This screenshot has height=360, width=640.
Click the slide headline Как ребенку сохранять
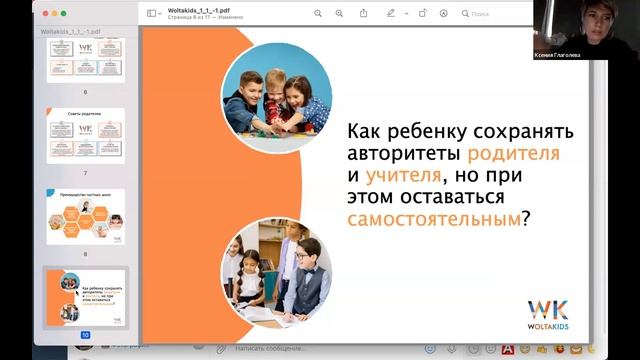[460, 131]
